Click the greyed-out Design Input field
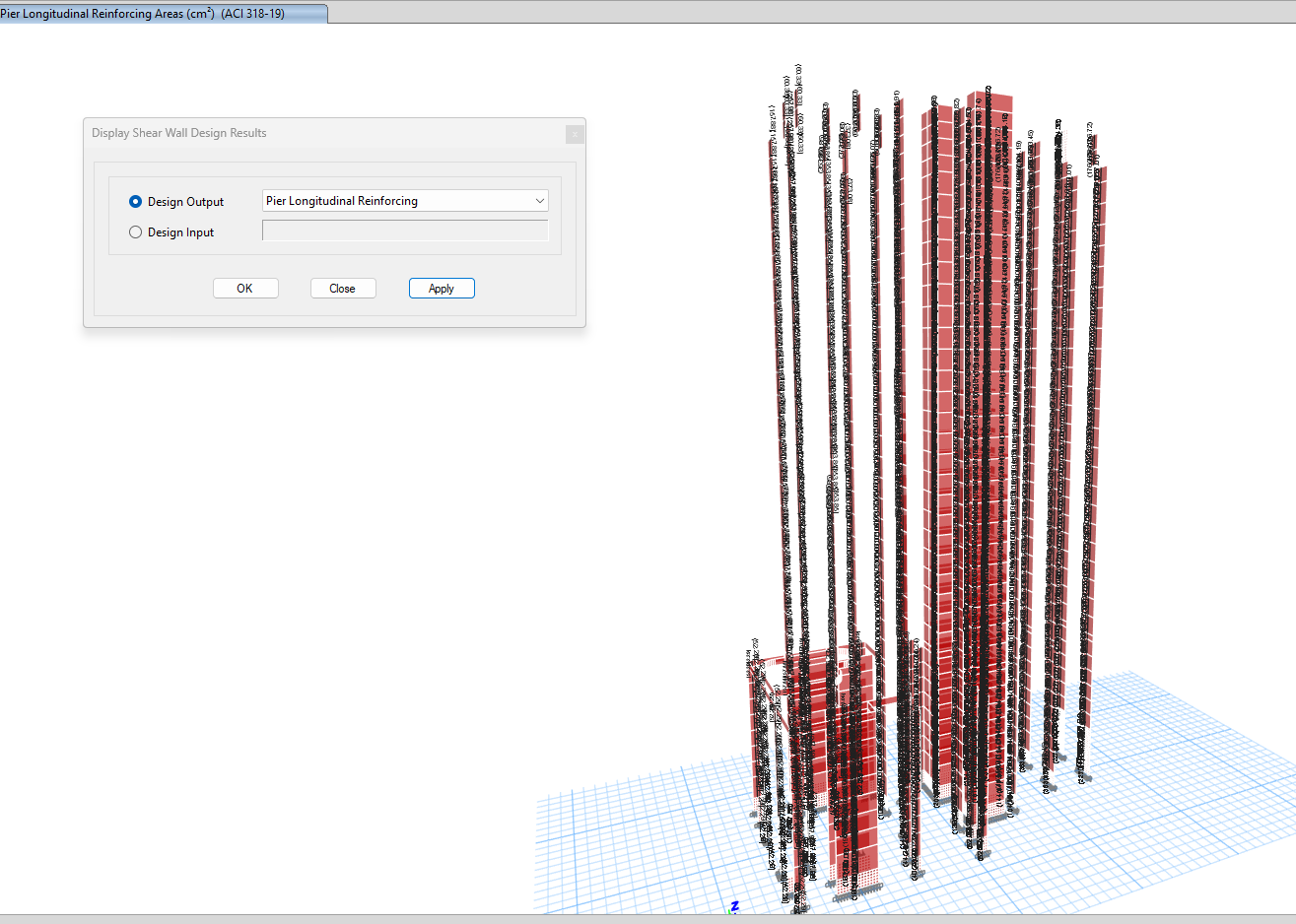Screen dimensions: 1296x924 pyautogui.click(x=404, y=231)
